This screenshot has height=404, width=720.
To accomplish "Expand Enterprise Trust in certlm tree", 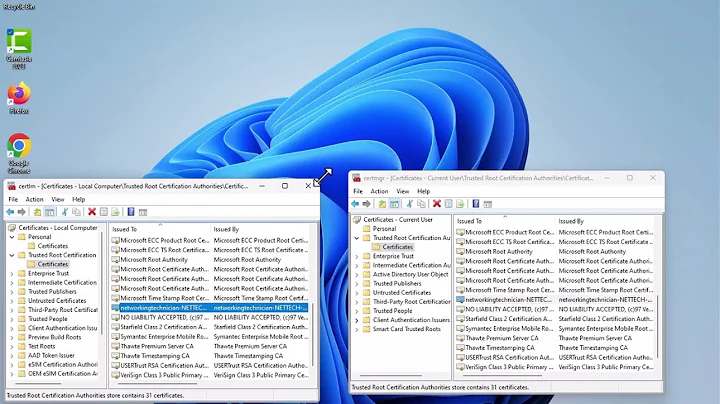I will coord(12,274).
